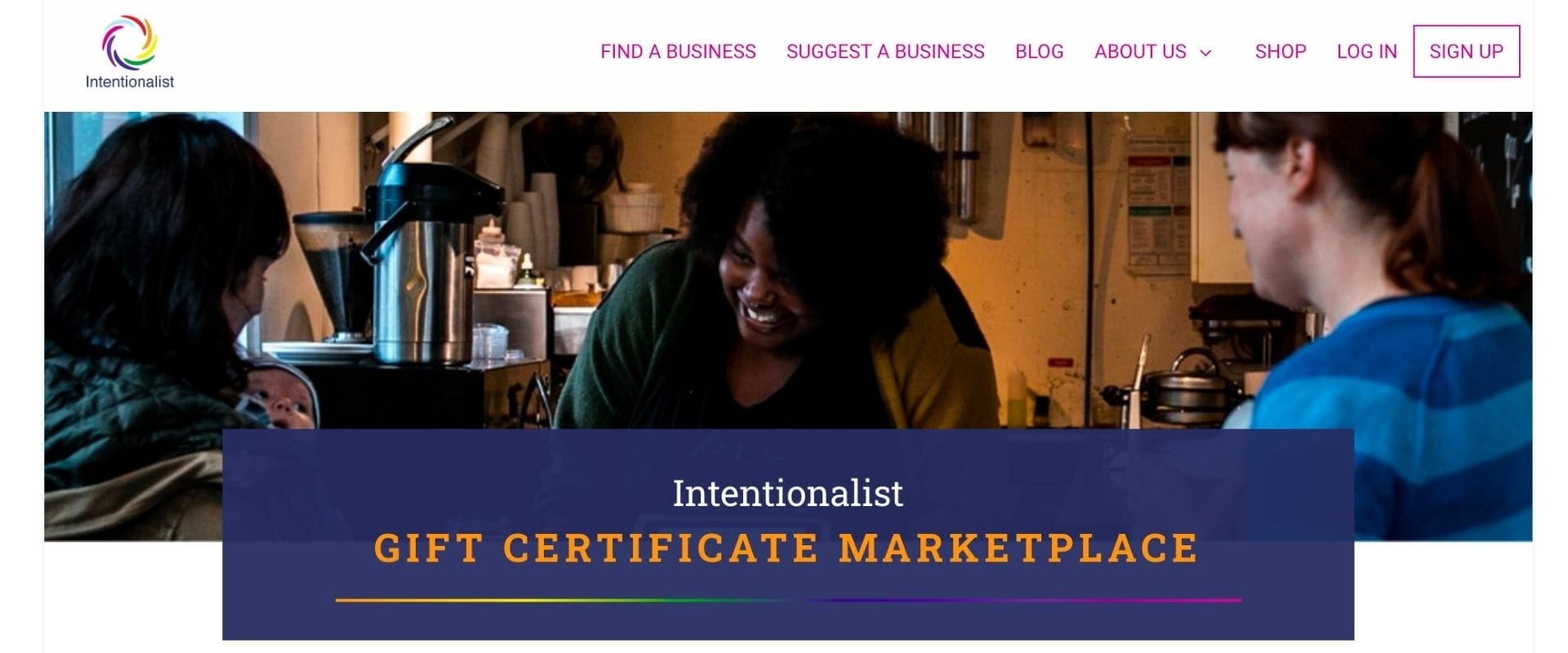Visit the Shop page
This screenshot has height=653, width=1568.
[1281, 51]
